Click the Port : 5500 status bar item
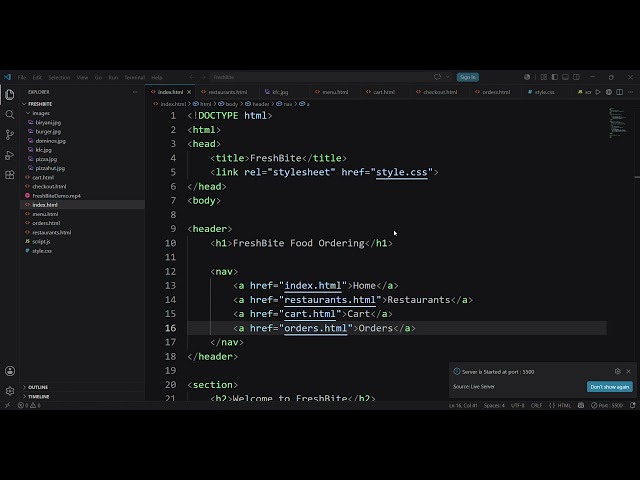Viewport: 640px width, 480px height. pos(607,406)
